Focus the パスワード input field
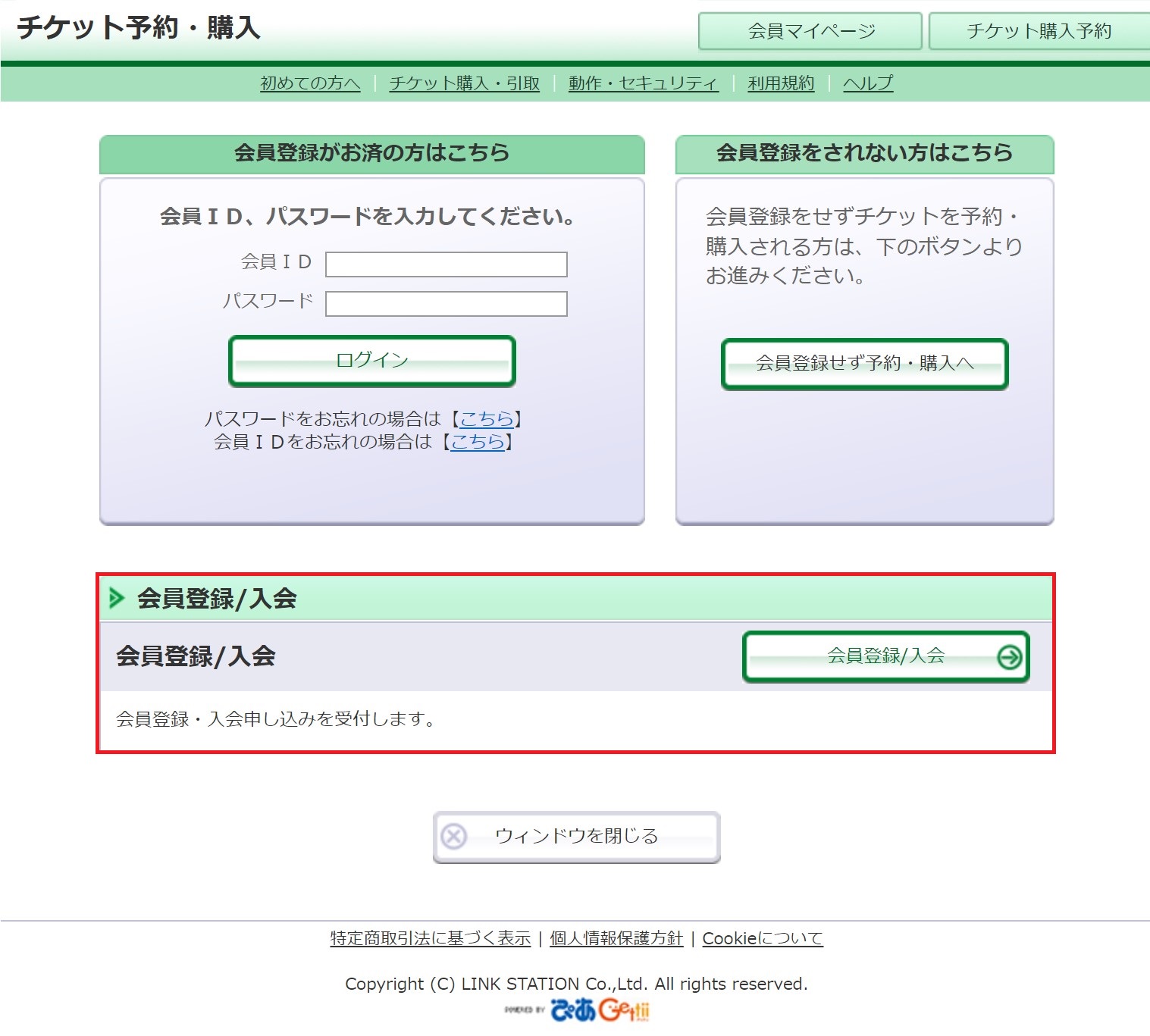The image size is (1150, 1036). tap(446, 304)
